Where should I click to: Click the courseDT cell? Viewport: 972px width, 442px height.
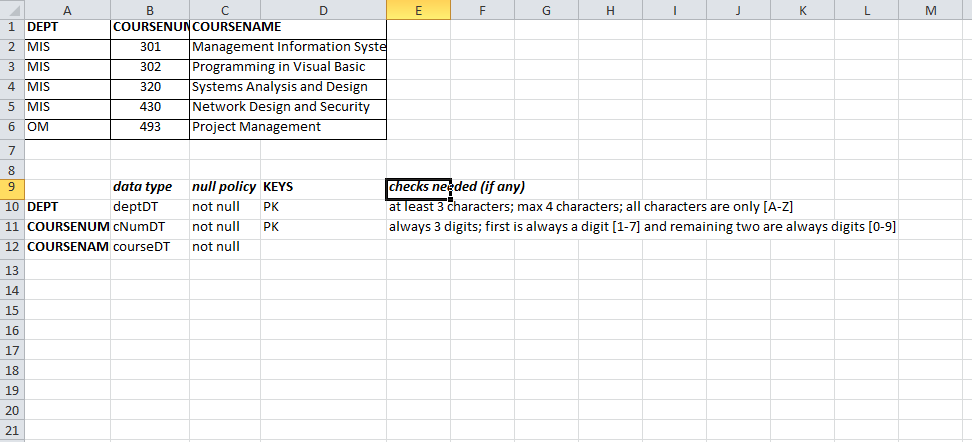click(151, 247)
